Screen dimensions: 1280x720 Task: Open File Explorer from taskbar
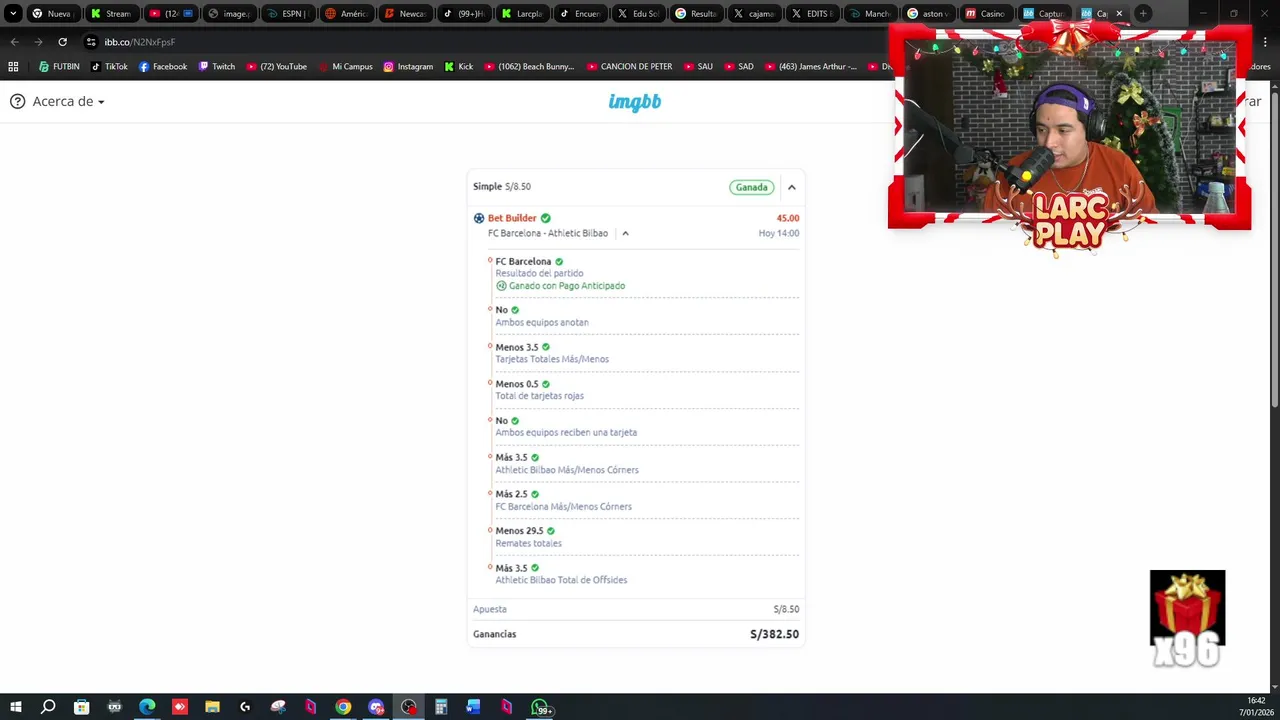tap(212, 707)
